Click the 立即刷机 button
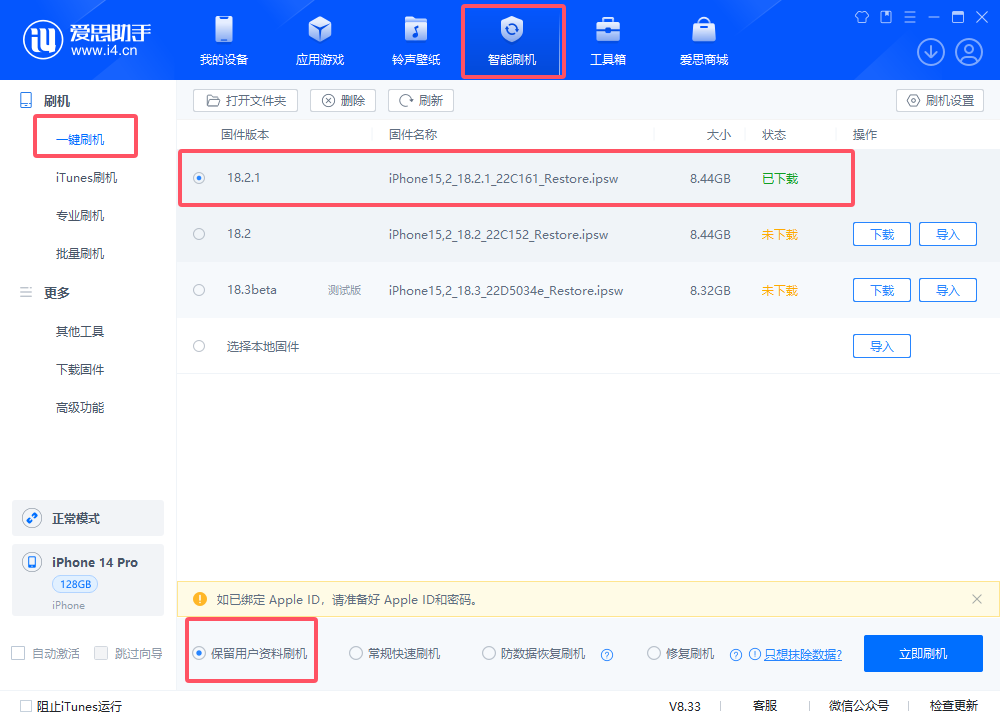Image resolution: width=1000 pixels, height=721 pixels. pos(922,653)
